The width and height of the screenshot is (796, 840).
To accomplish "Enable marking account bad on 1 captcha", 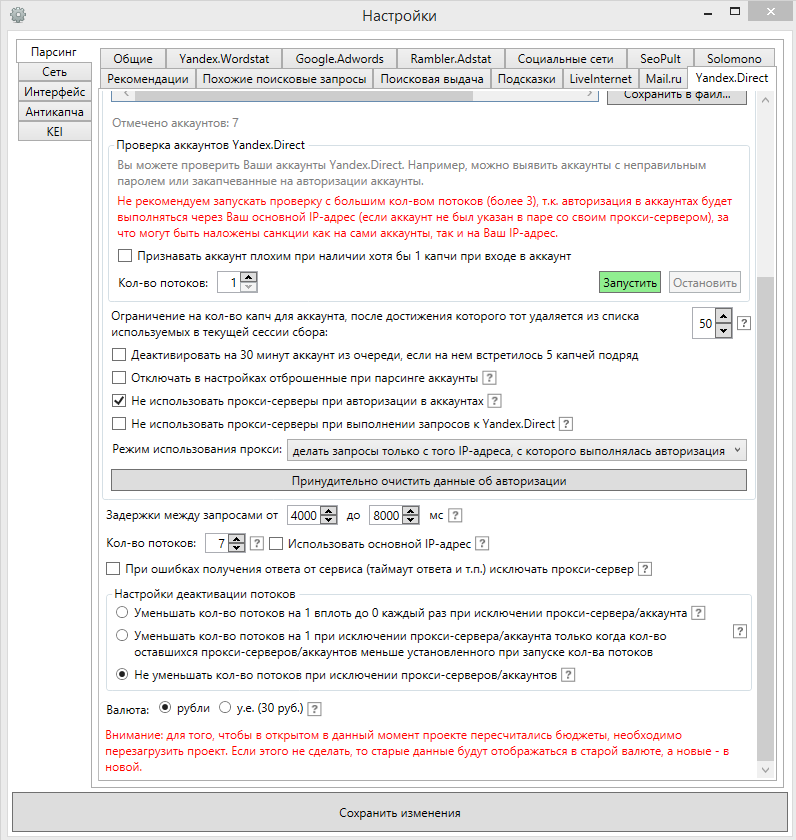I will [x=125, y=256].
